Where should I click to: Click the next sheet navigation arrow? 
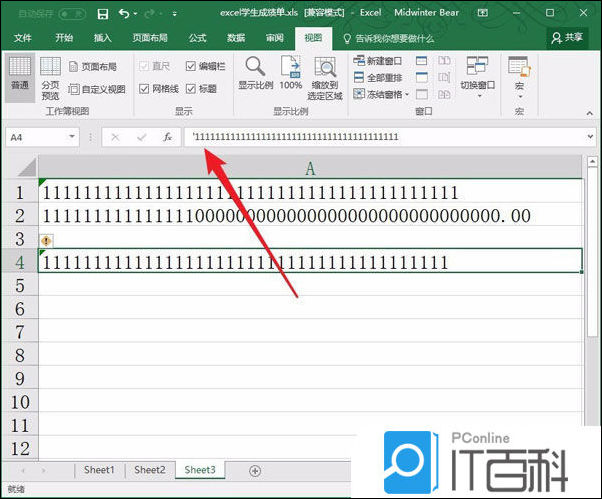click(43, 470)
